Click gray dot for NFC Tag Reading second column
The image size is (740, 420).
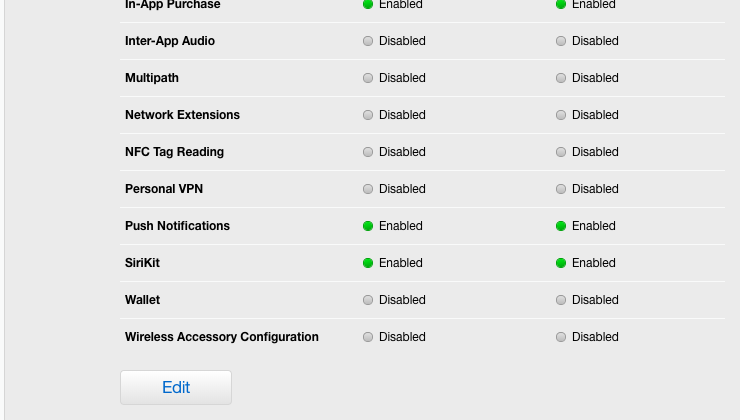coord(561,152)
